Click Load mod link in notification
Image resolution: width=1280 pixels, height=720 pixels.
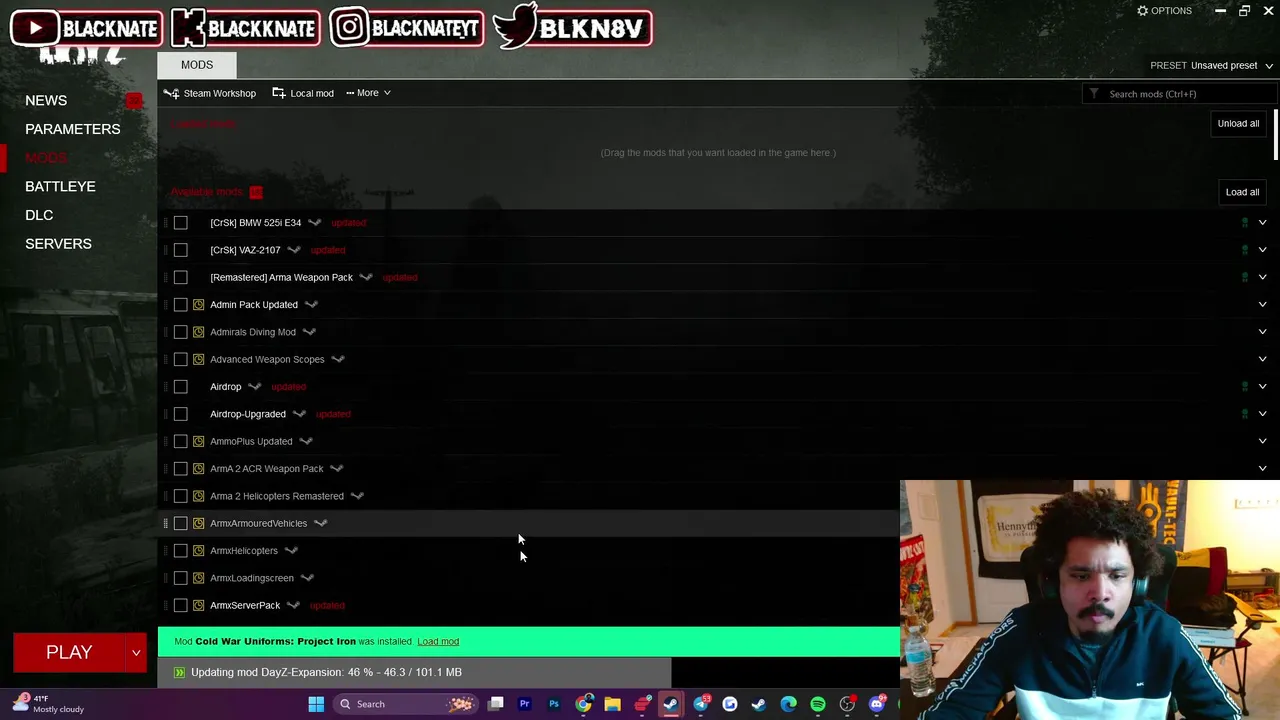tap(438, 642)
